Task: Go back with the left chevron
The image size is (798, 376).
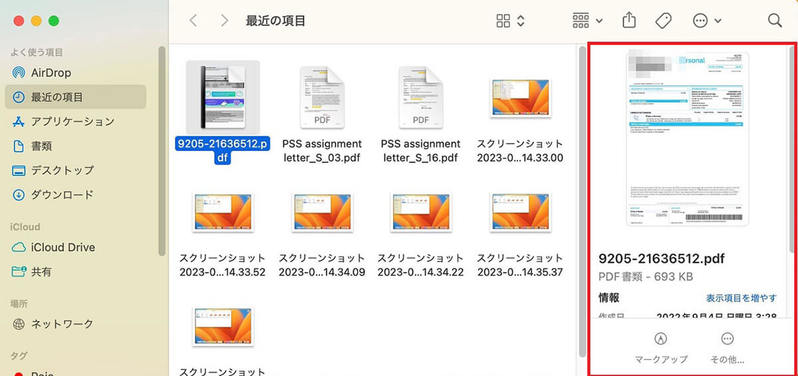Action: tap(193, 21)
